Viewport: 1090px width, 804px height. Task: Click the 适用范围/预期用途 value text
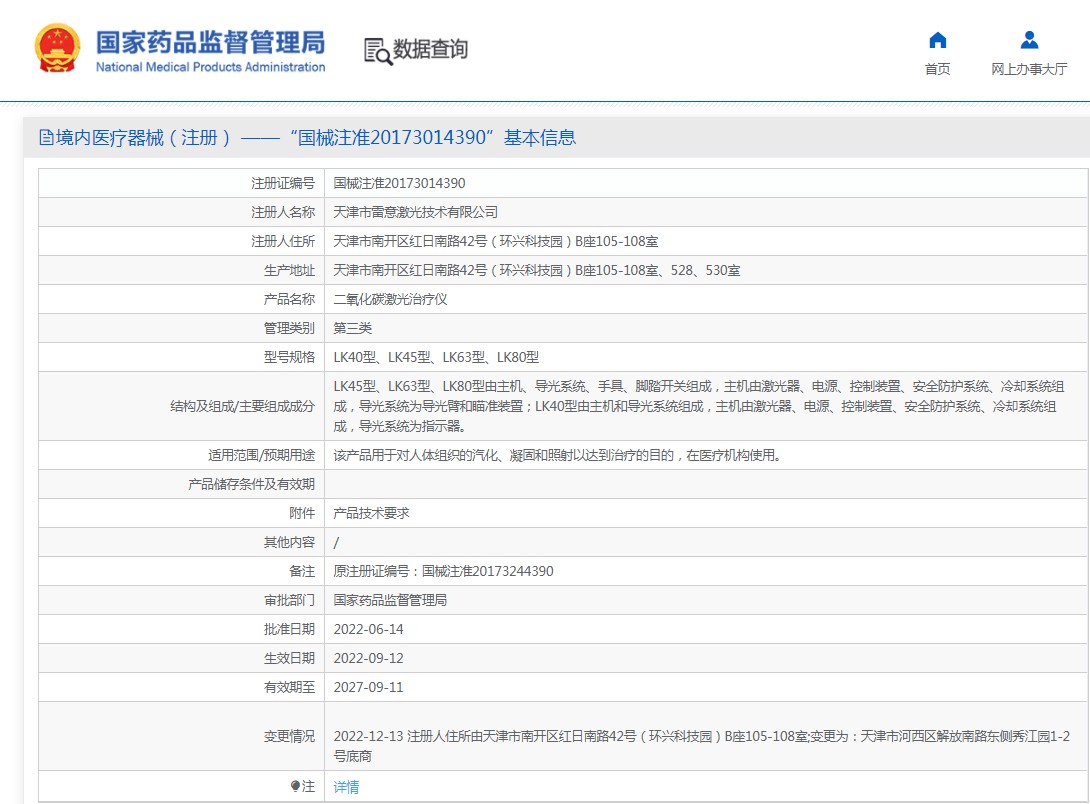pos(558,455)
